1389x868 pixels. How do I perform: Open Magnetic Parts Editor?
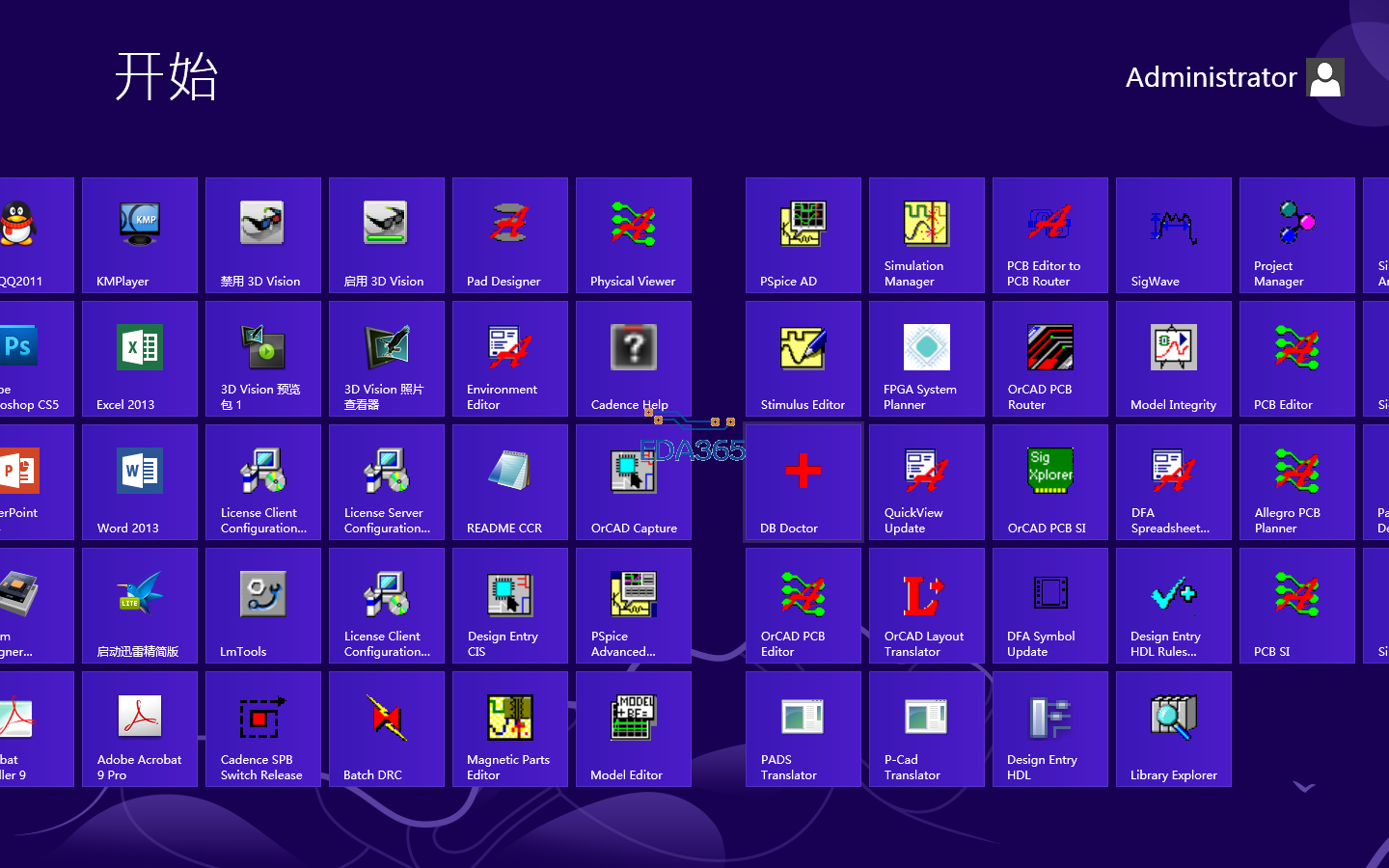click(510, 729)
